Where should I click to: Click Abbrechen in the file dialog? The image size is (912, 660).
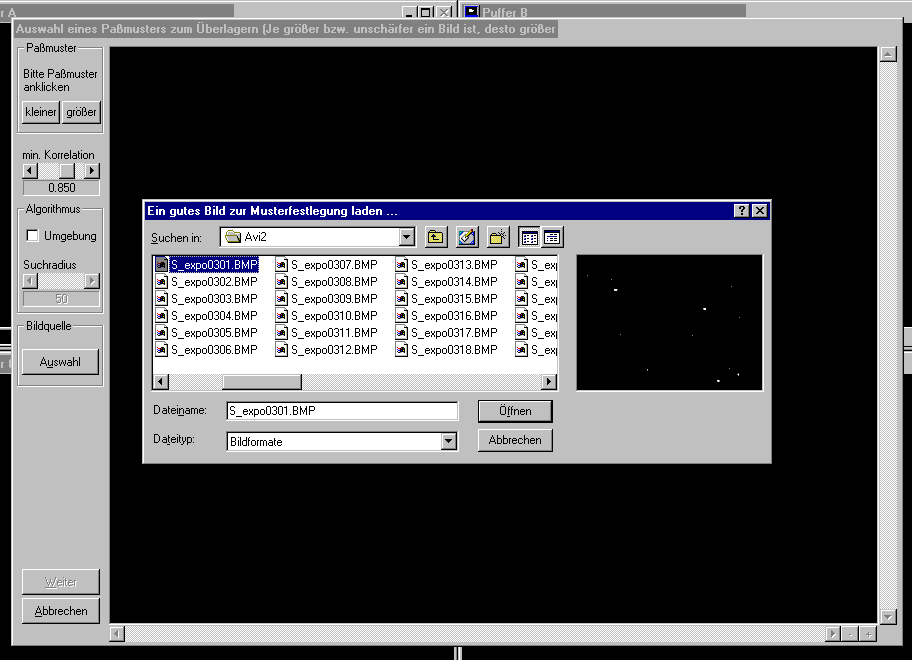click(x=515, y=440)
